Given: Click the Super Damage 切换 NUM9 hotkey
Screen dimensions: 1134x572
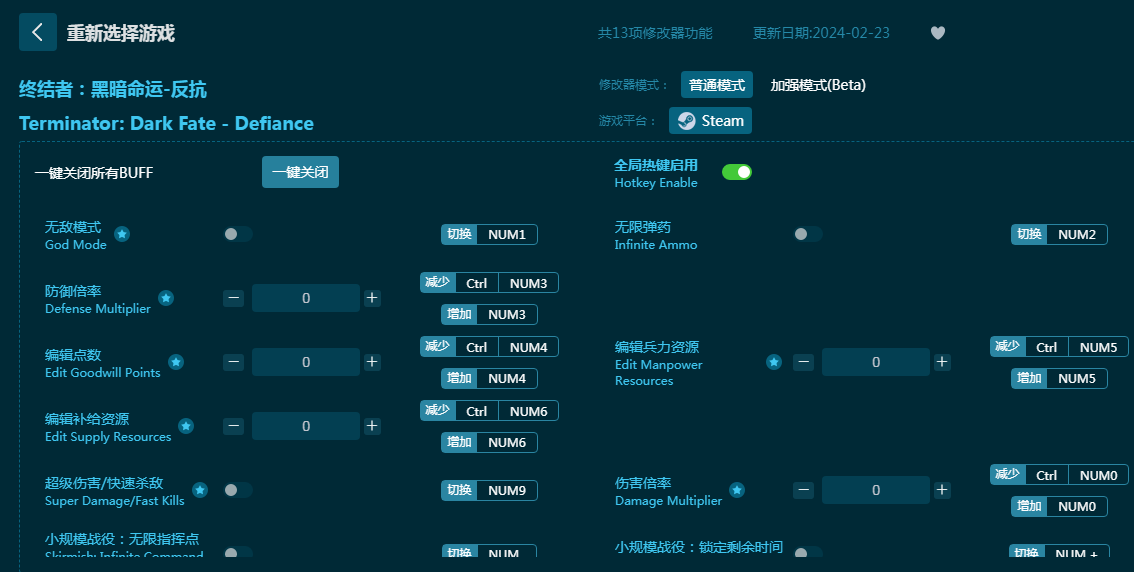Looking at the screenshot, I should point(490,490).
